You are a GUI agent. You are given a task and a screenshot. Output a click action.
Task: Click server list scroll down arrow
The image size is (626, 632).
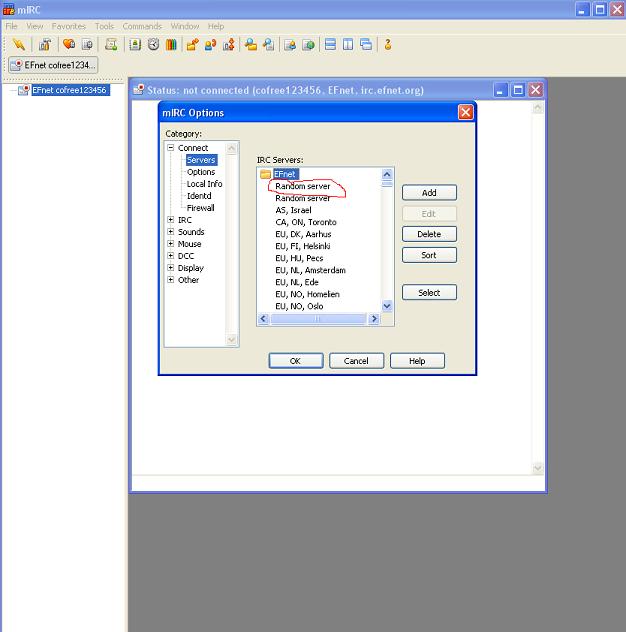tap(387, 306)
